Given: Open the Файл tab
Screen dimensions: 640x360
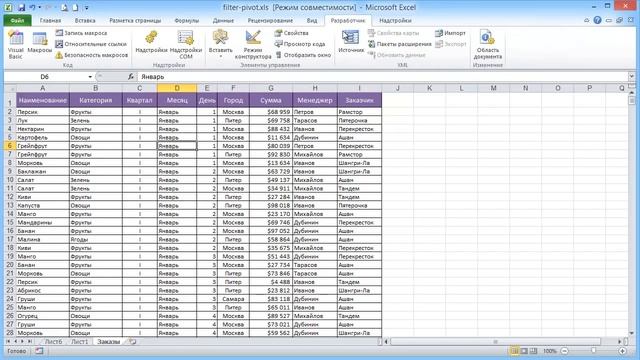Looking at the screenshot, I should (17, 20).
